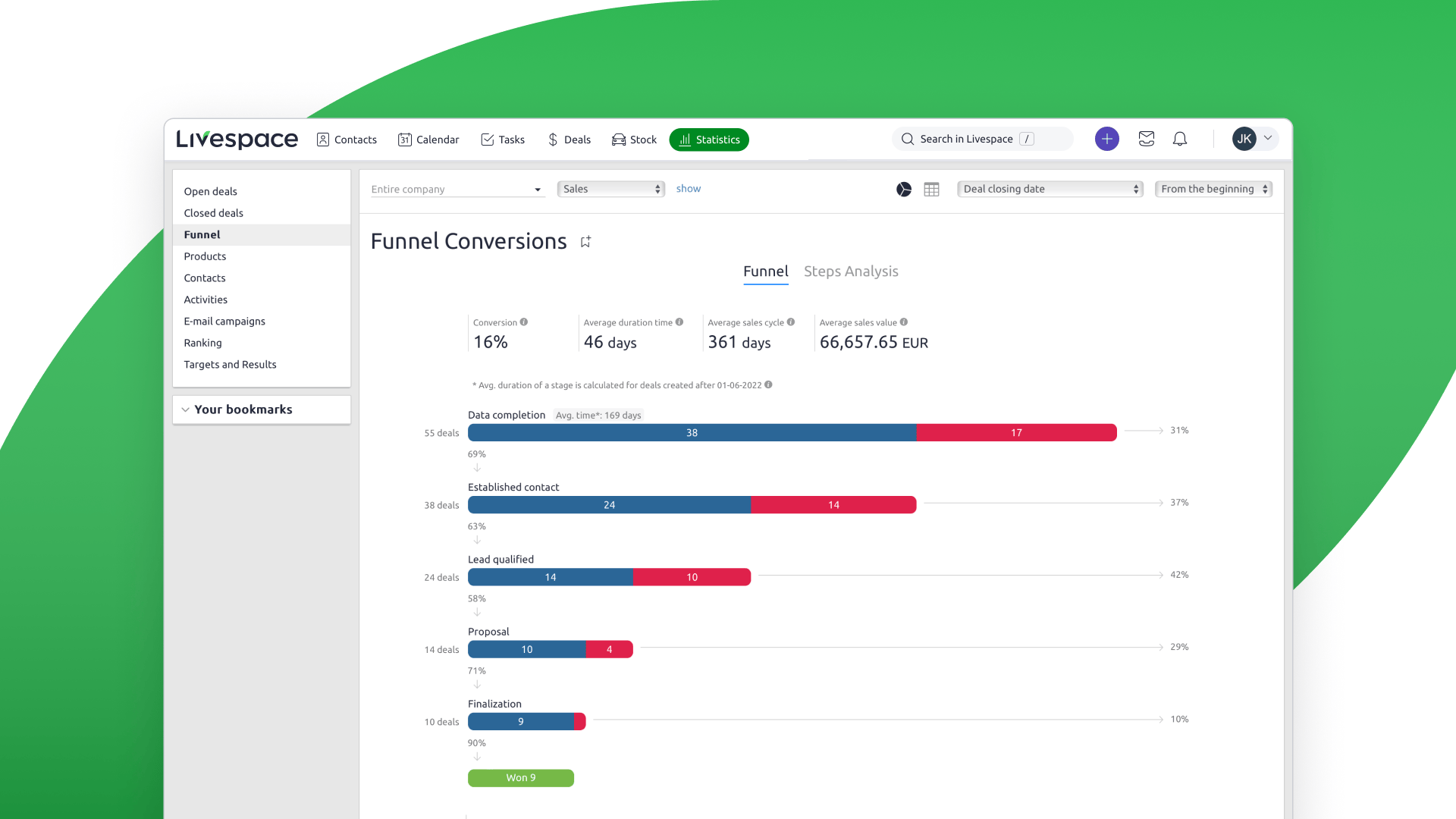1456x819 pixels.
Task: Click inside the Search in Livespace field
Action: click(978, 139)
